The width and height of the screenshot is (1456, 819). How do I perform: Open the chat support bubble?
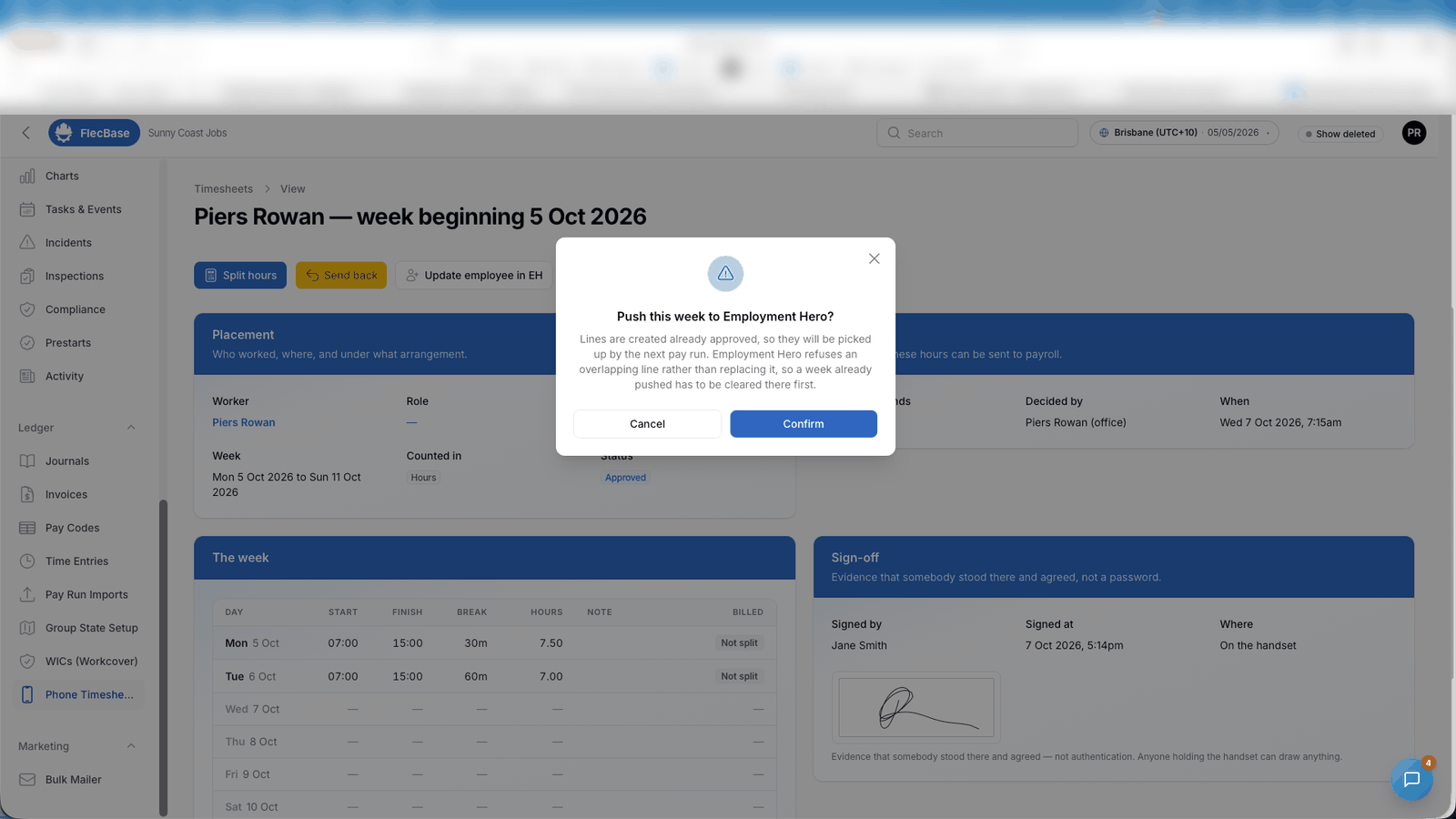1411,780
